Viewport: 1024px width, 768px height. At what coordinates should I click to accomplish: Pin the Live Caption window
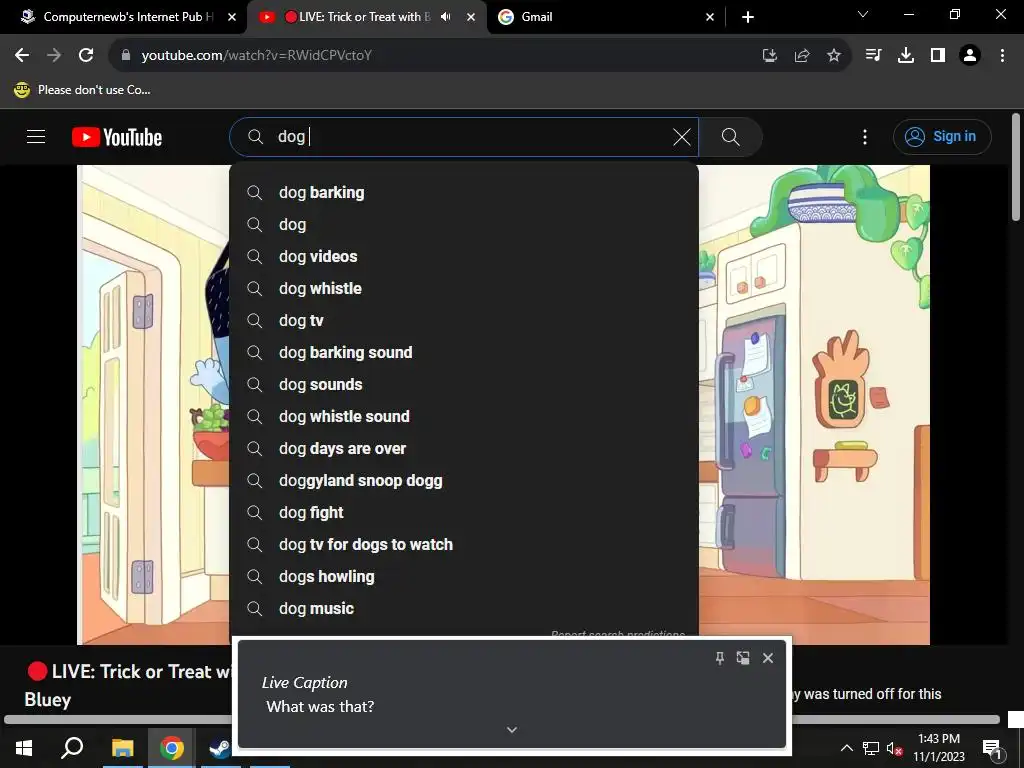click(720, 658)
